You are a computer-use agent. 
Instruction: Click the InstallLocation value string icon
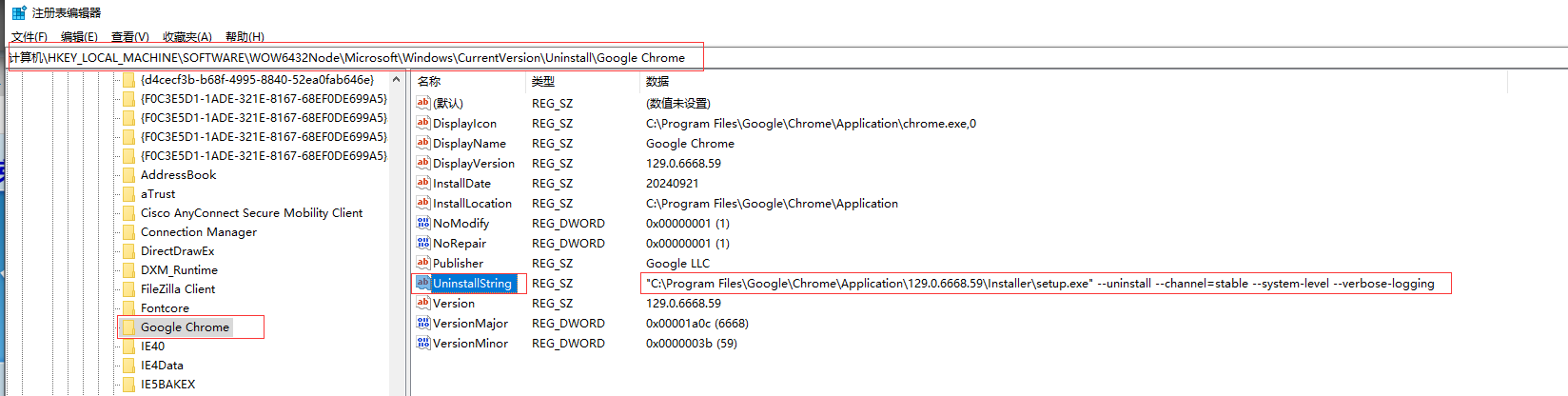point(423,203)
